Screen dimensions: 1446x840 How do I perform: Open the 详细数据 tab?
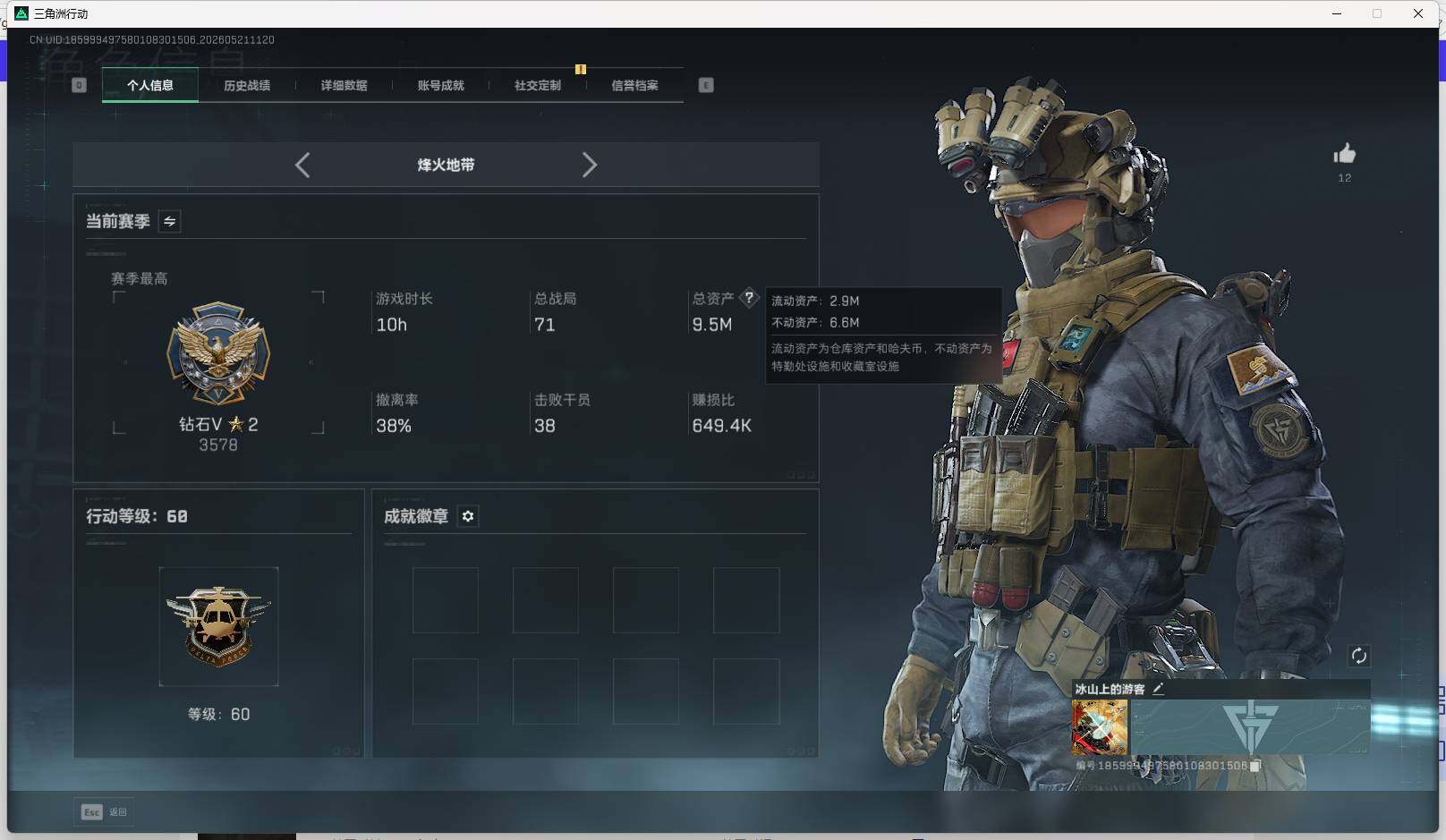click(x=344, y=86)
